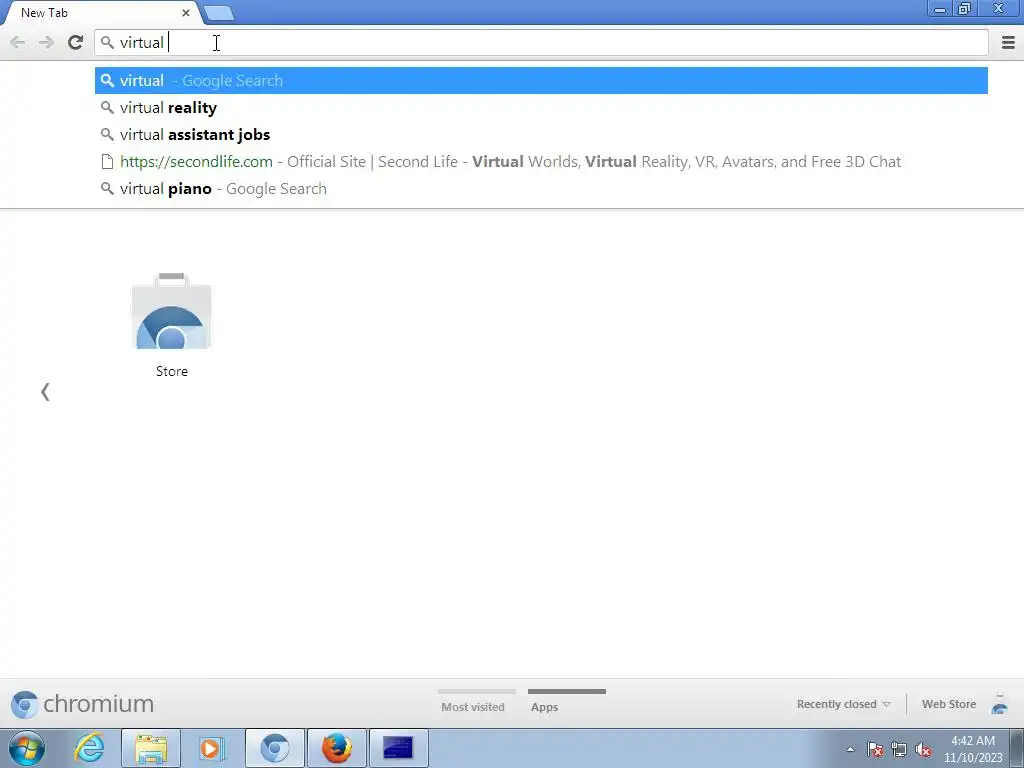Open the secondlife.com suggestion
Image resolution: width=1024 pixels, height=768 pixels.
click(541, 161)
